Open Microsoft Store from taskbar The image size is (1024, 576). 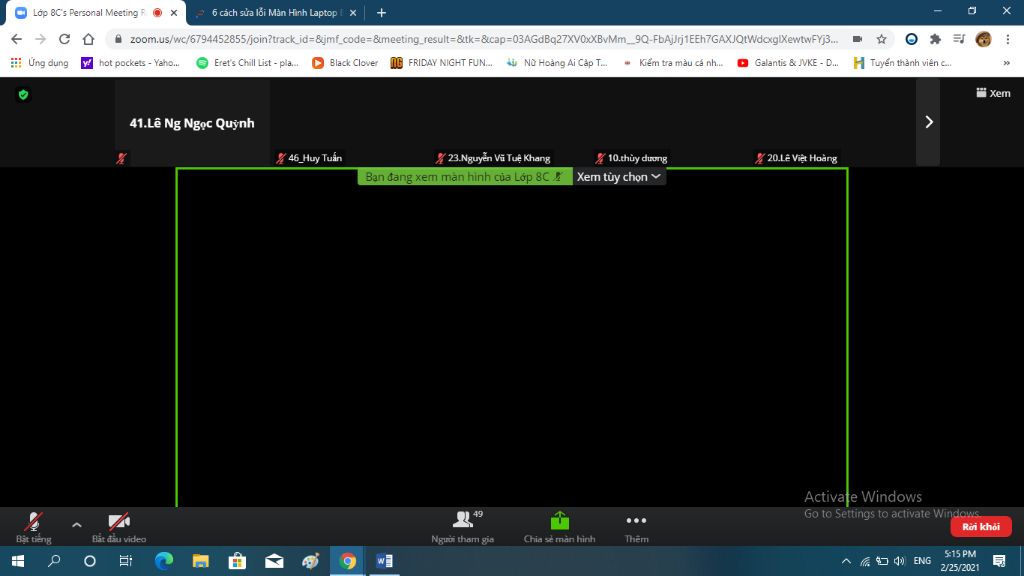(237, 561)
